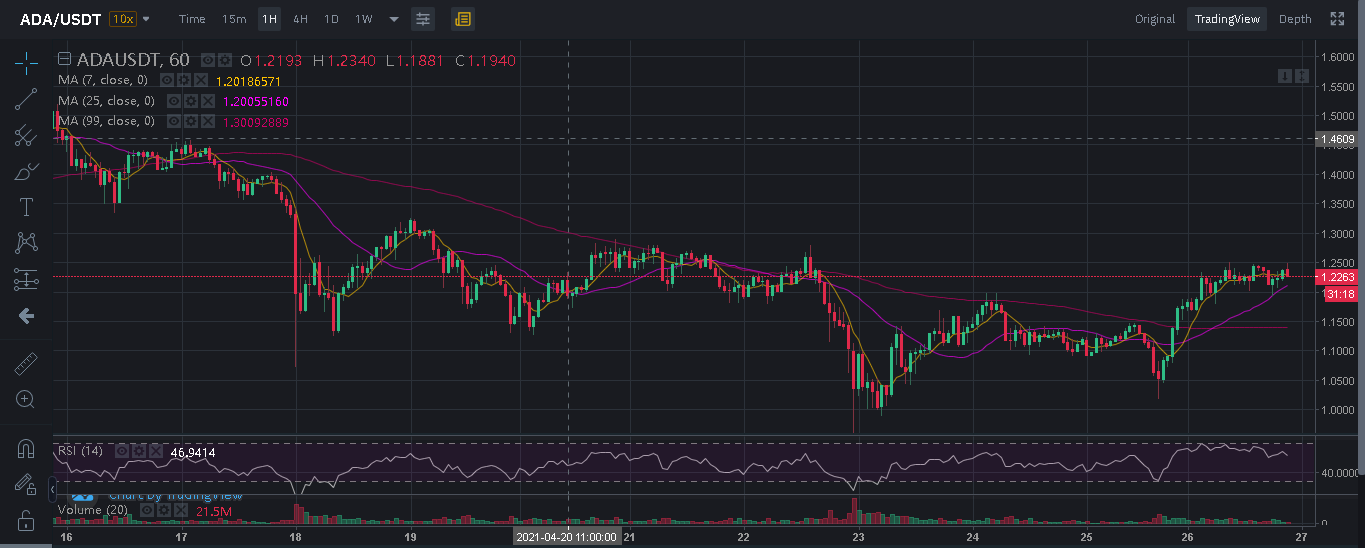Click the MA (25, close, 0) label
The height and width of the screenshot is (548, 1365).
tap(106, 101)
